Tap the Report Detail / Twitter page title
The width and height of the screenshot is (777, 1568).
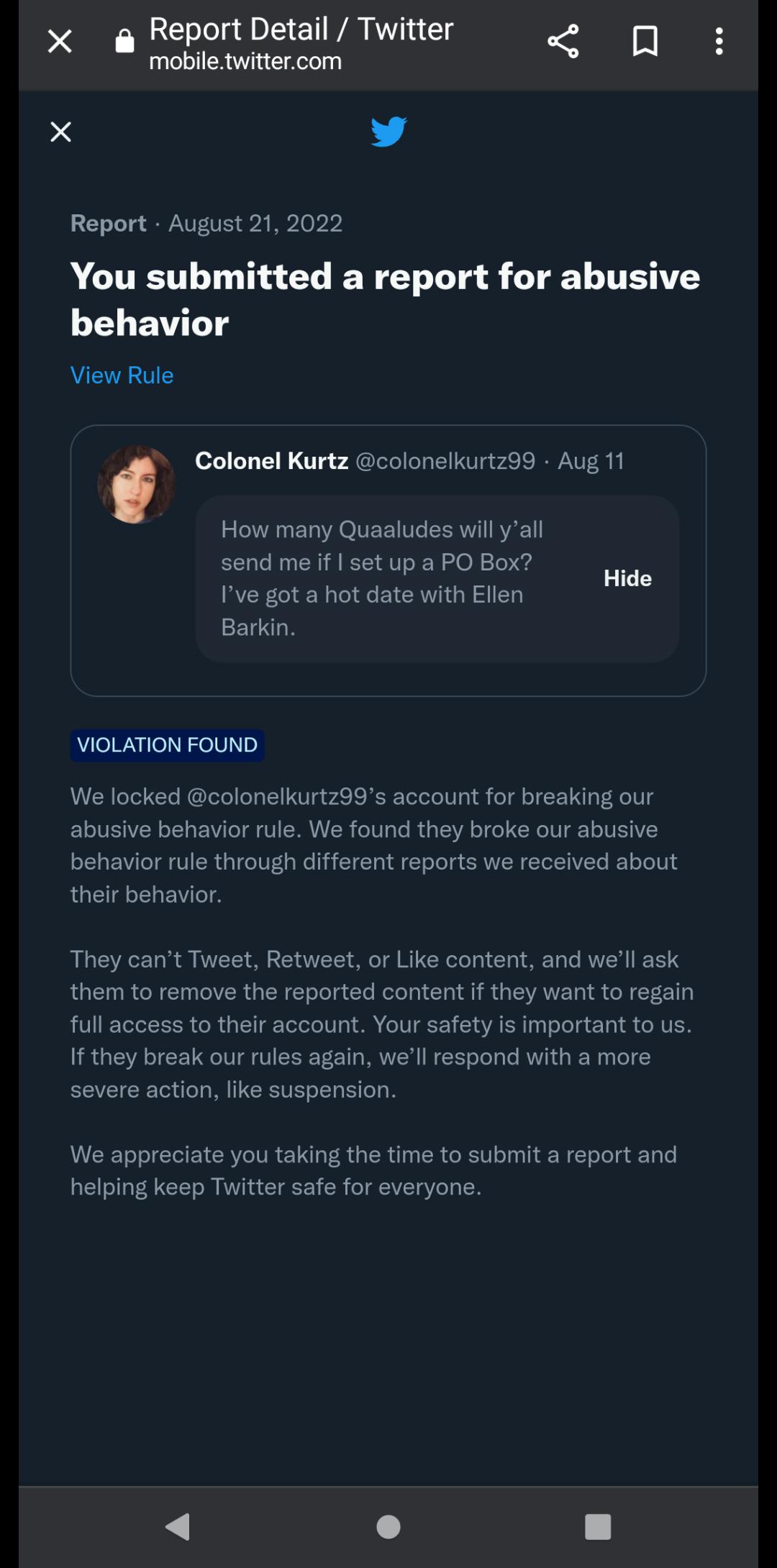(301, 29)
